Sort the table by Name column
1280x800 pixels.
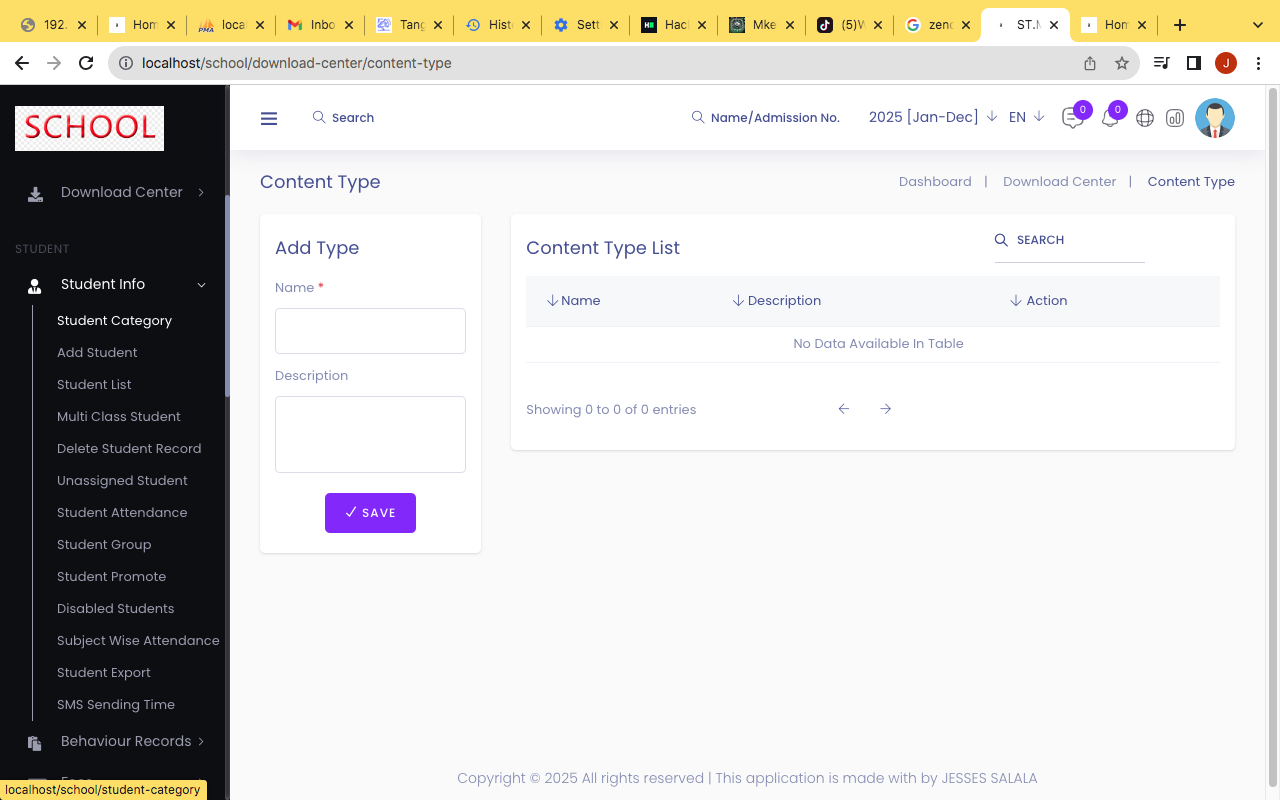(x=573, y=300)
